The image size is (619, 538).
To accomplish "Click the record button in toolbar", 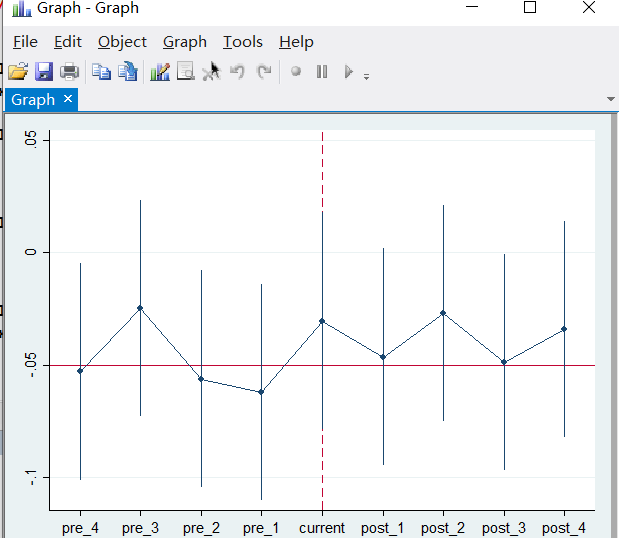I will tap(296, 71).
